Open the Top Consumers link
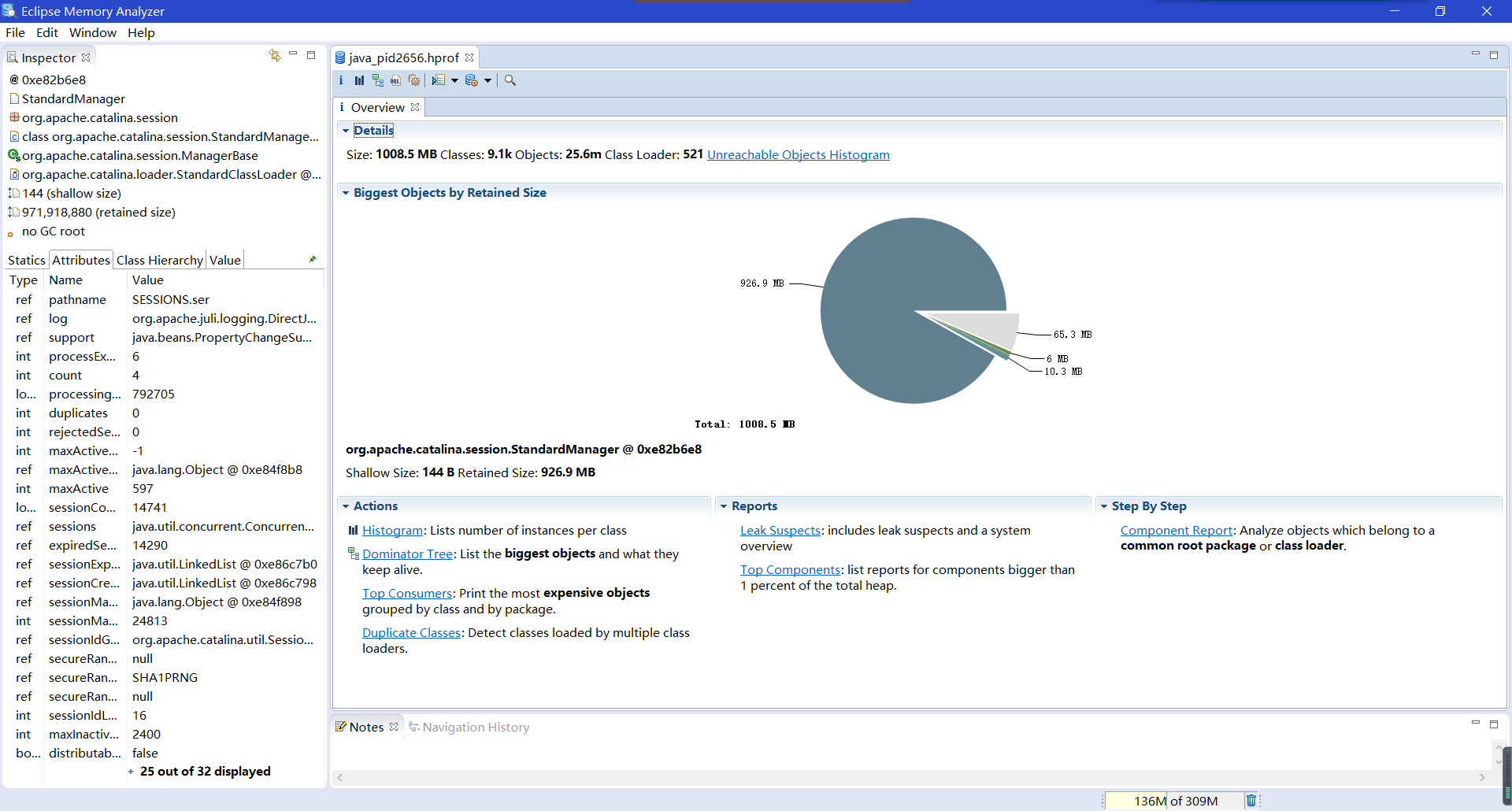This screenshot has width=1512, height=811. pyautogui.click(x=407, y=594)
